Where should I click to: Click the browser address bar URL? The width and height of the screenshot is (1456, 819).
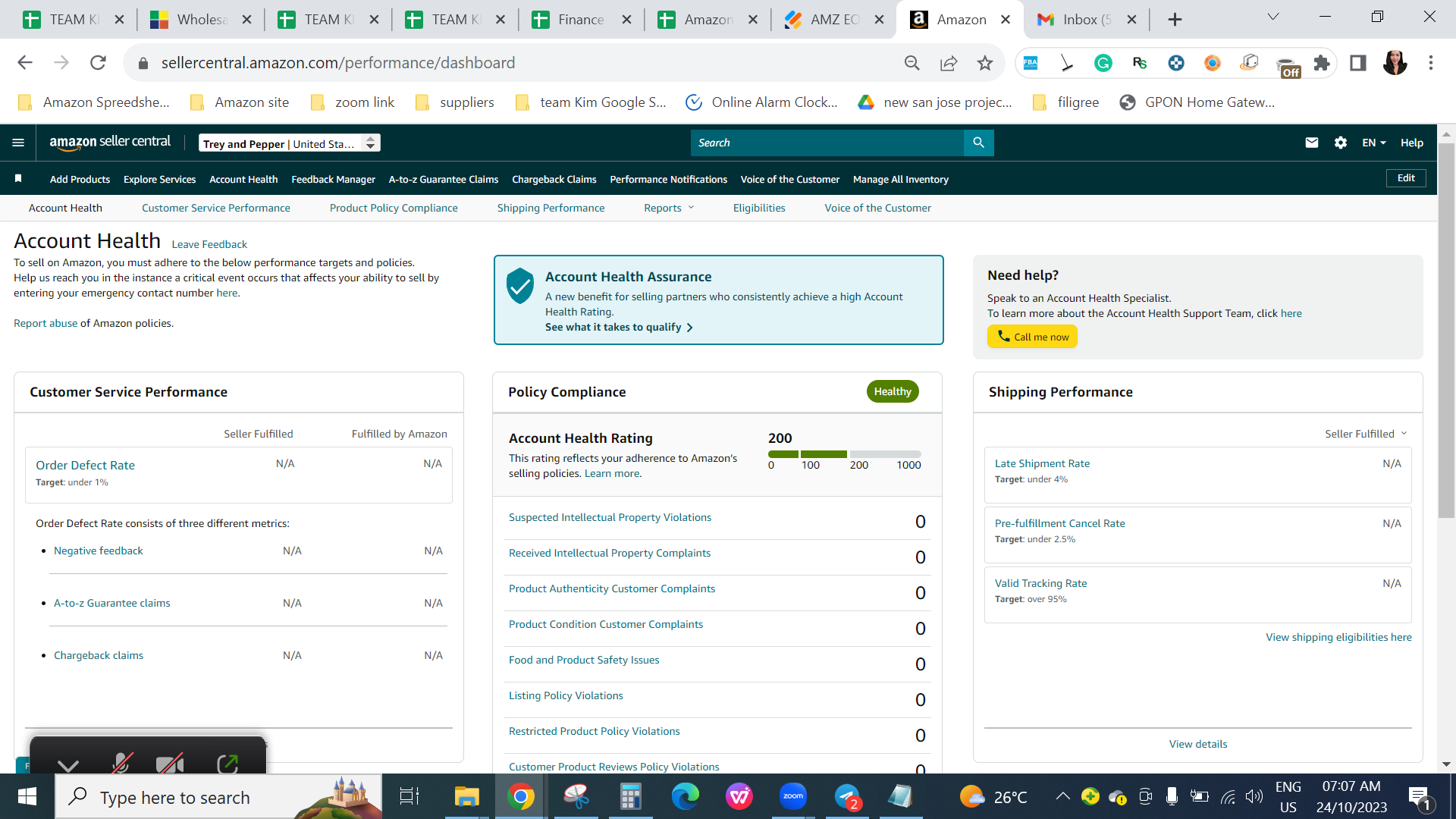(338, 63)
